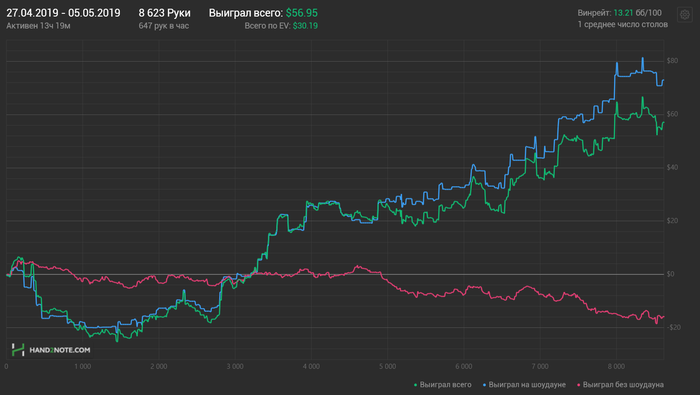
Task: Click the $60 y-axis label
Action: click(x=672, y=114)
